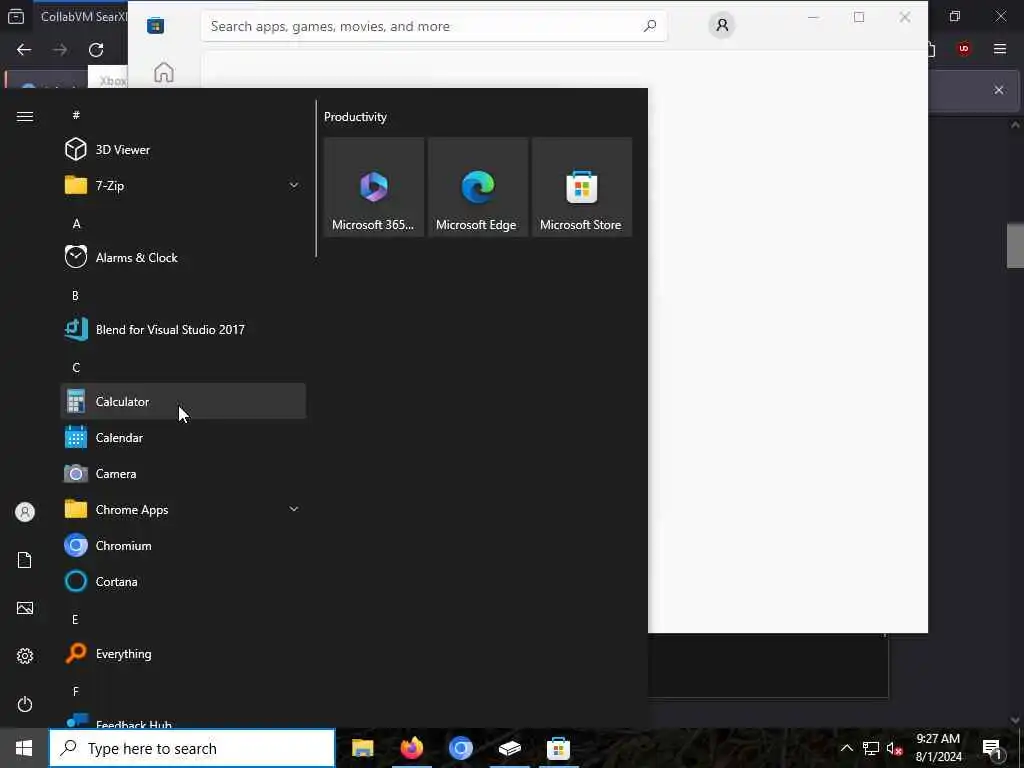The image size is (1024, 768).
Task: Jump to letter C section header
Action: pos(76,368)
